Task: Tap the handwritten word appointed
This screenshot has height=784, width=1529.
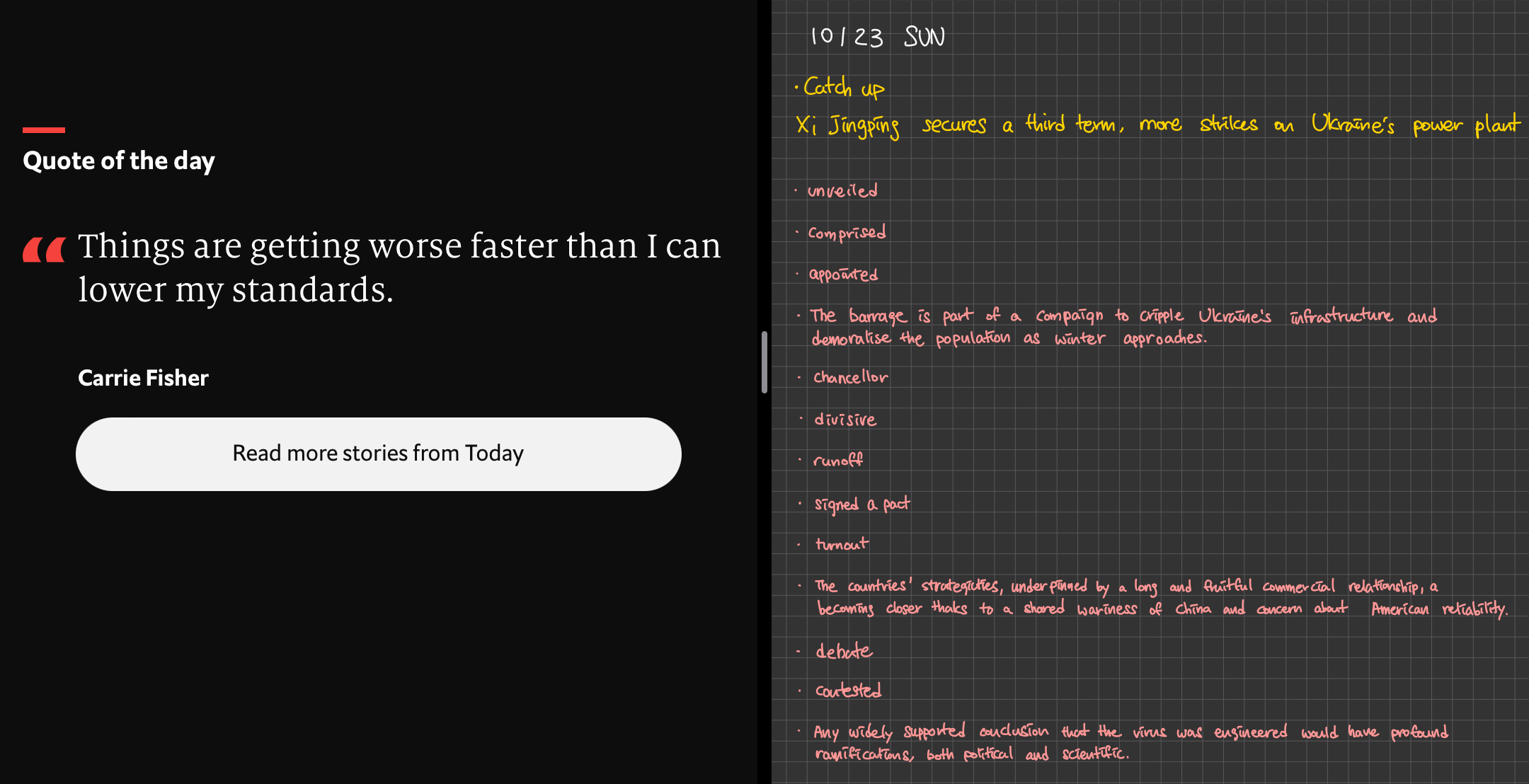Action: 843,275
